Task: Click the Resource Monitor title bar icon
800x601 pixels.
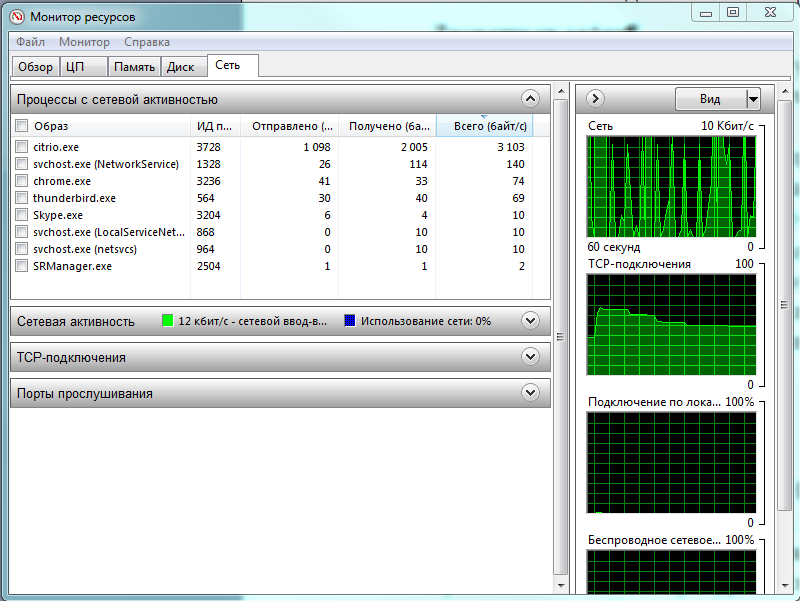Action: [x=17, y=17]
